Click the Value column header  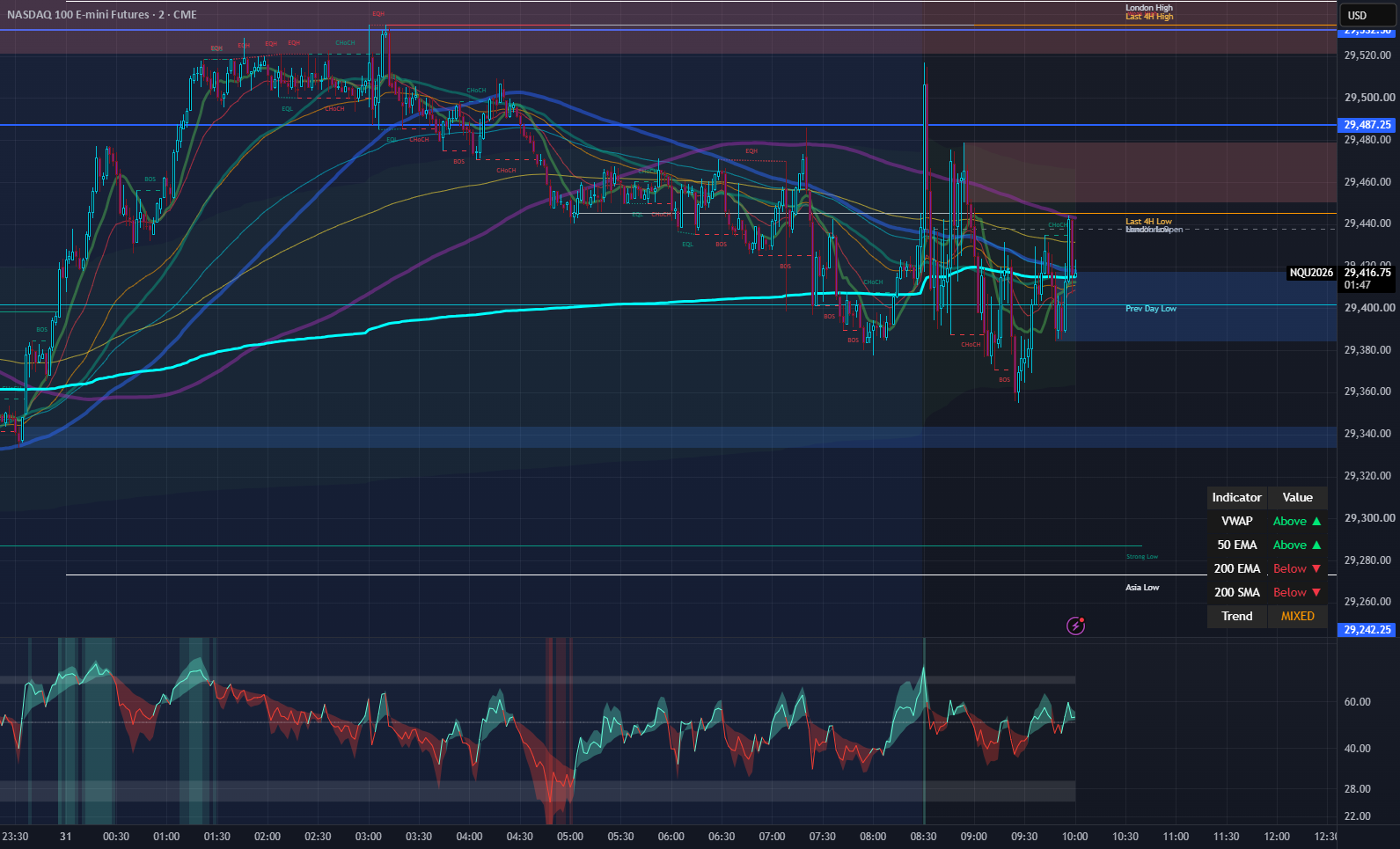(1297, 497)
